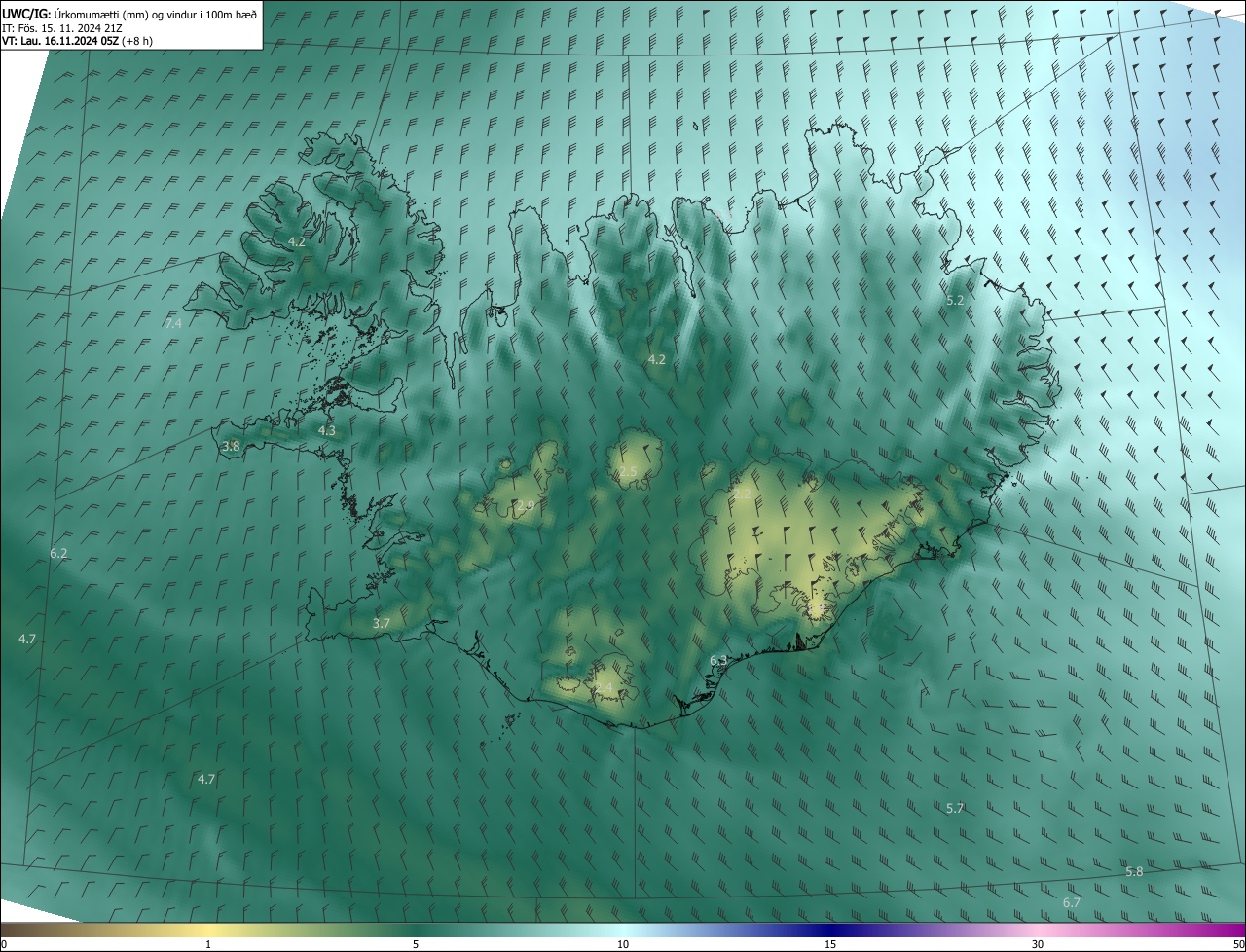The height and width of the screenshot is (952, 1246).
Task: Click the 4.3 value label on the map
Action: [327, 430]
